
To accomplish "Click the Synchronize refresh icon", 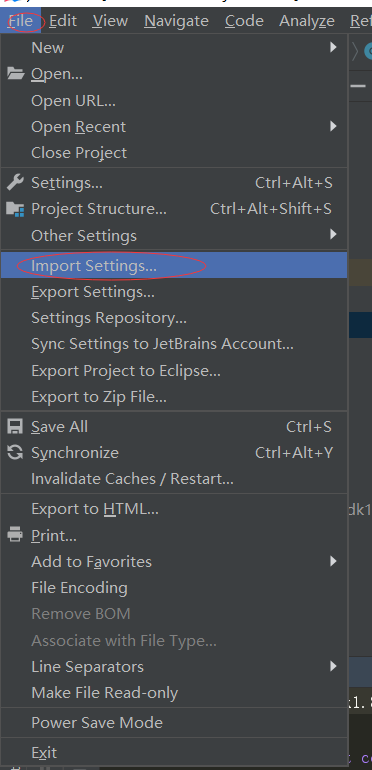I will [15, 453].
